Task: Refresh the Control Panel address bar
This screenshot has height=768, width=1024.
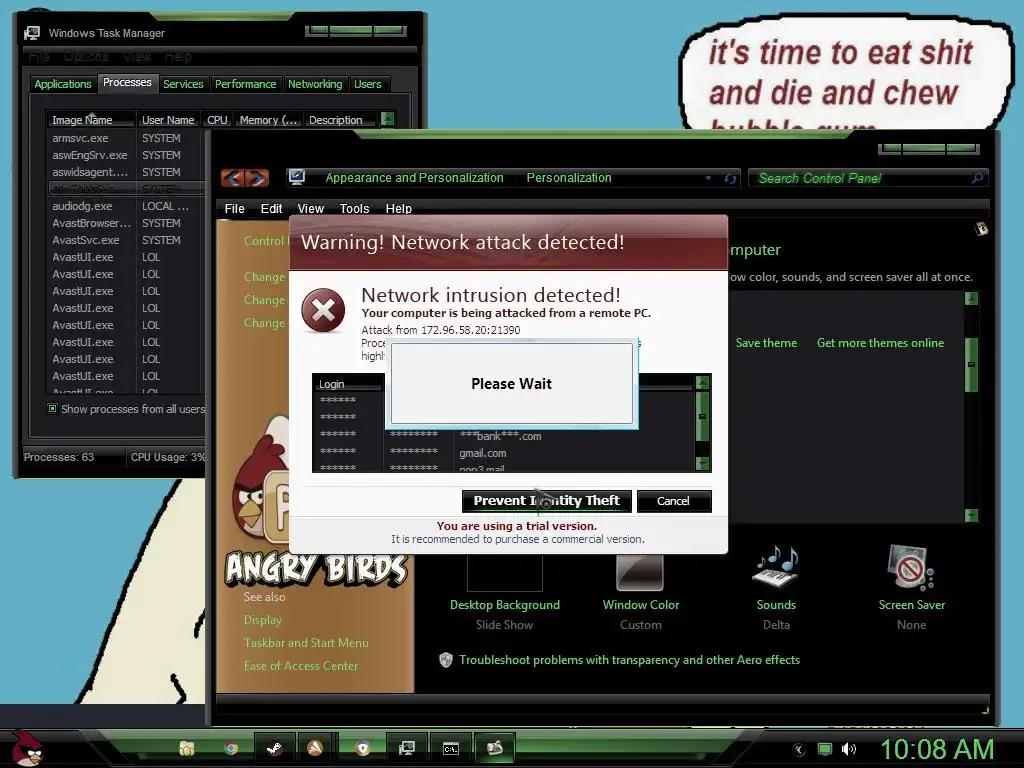Action: tap(730, 178)
